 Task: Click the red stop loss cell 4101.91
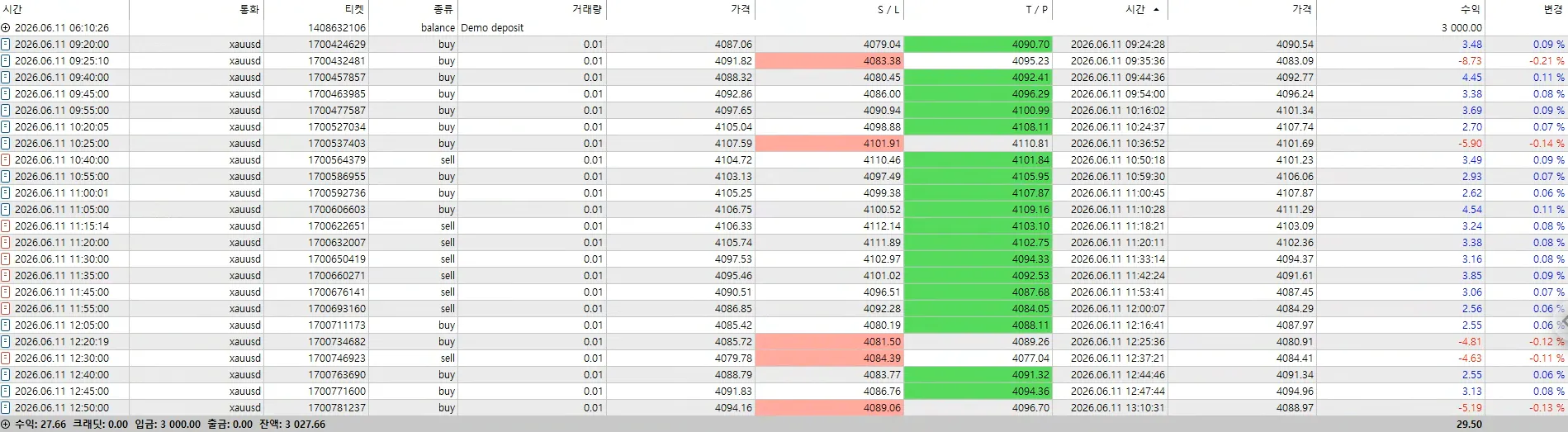829,143
